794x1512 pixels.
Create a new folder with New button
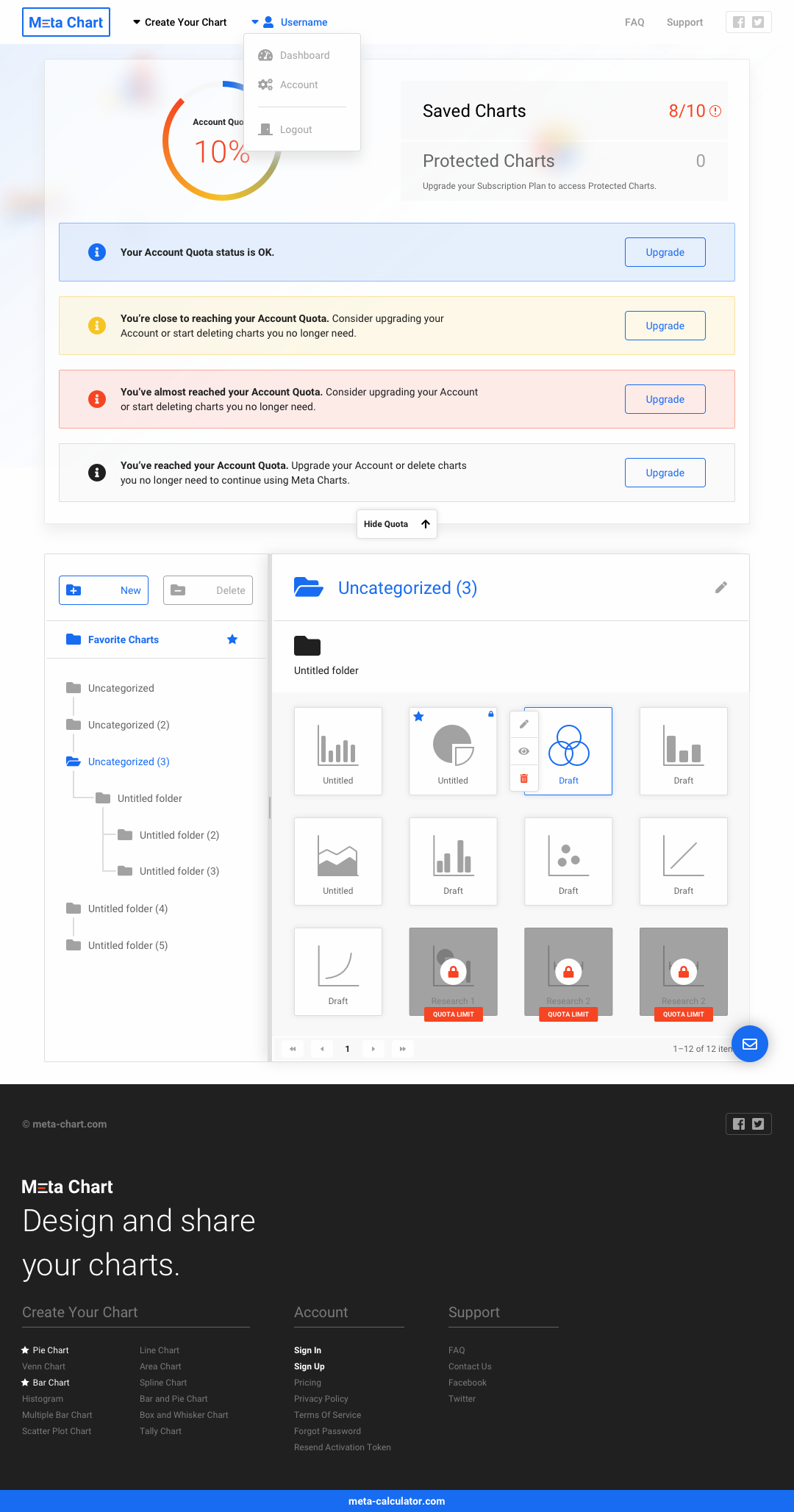coord(104,590)
